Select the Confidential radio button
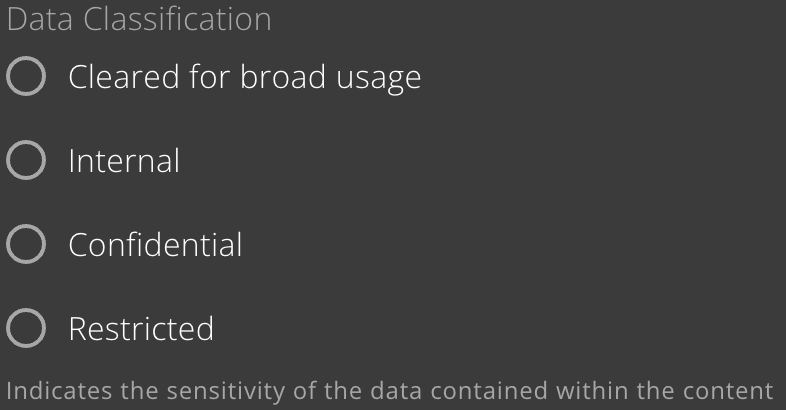786x410 pixels. pos(26,244)
